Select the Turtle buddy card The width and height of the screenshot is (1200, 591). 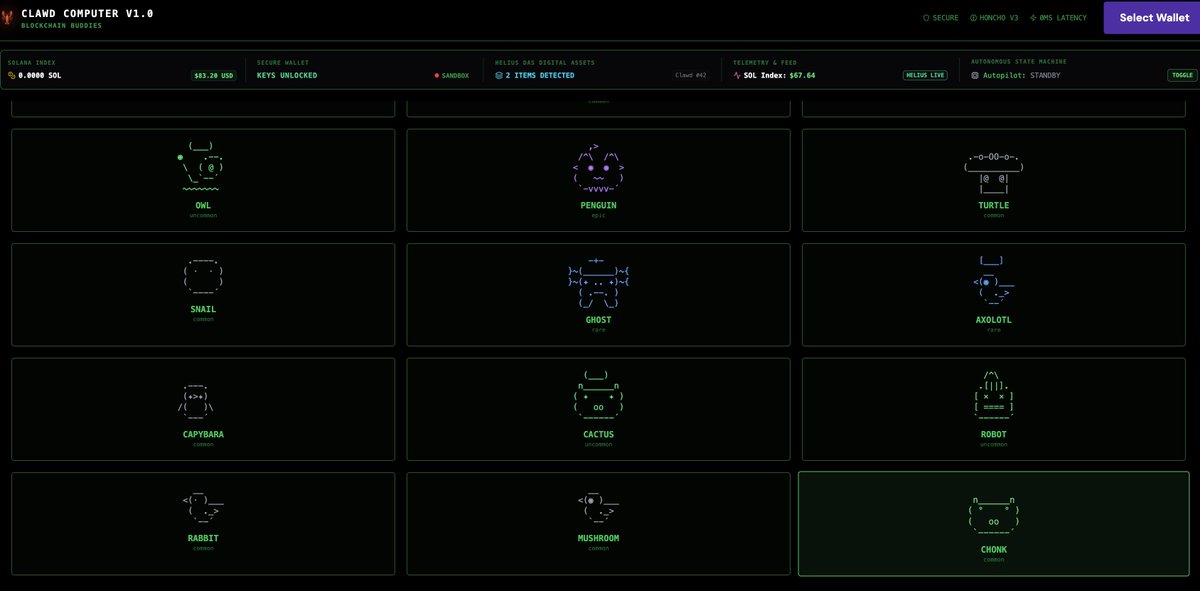(994, 182)
